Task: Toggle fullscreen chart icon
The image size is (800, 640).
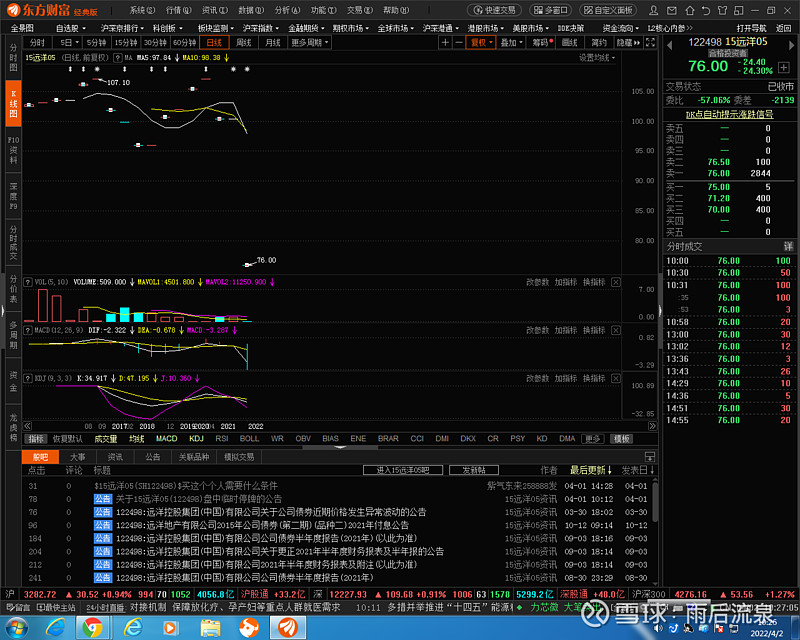Action: [x=651, y=42]
